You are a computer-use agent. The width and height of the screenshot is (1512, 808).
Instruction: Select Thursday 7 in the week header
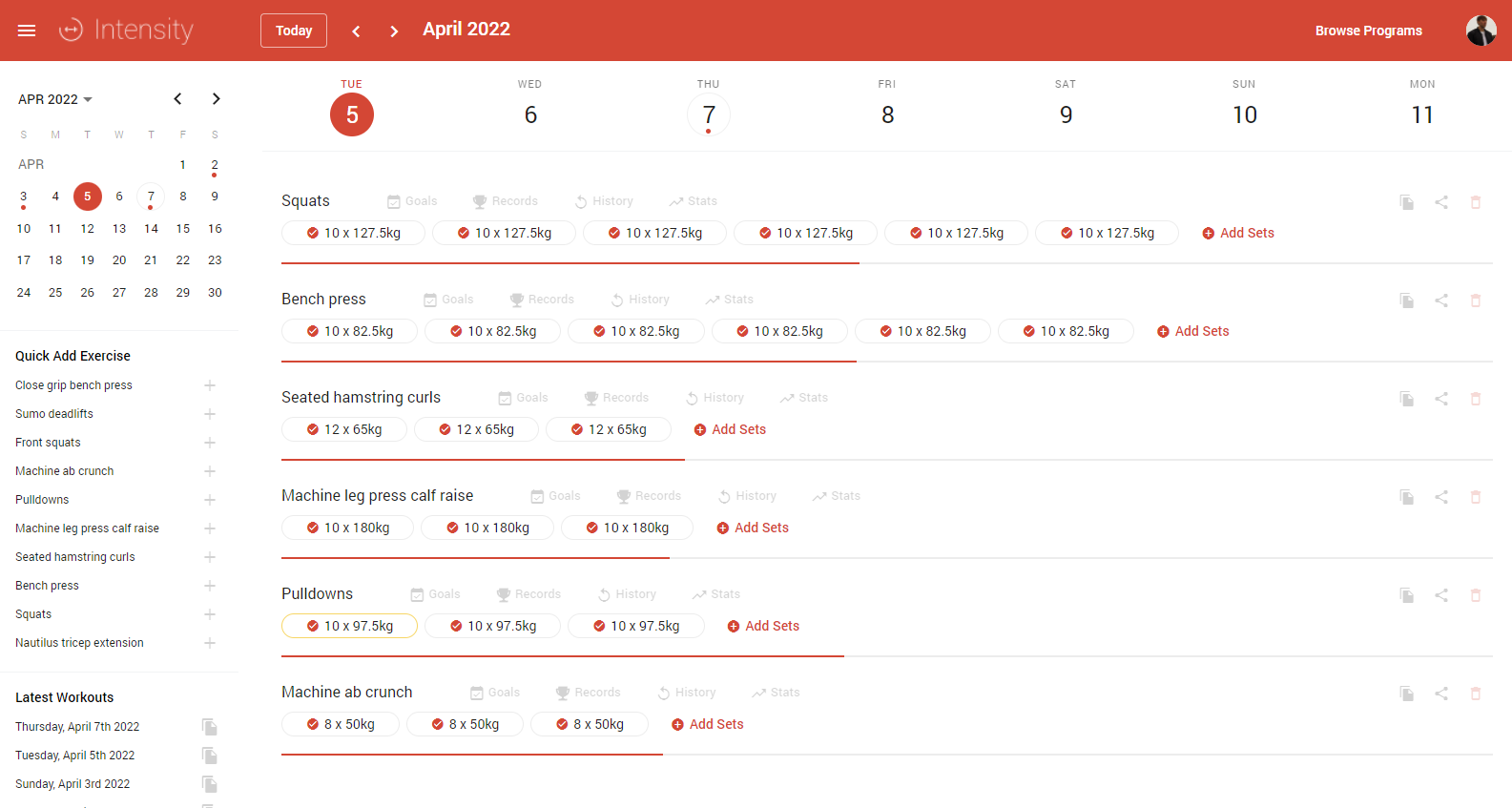pos(709,115)
